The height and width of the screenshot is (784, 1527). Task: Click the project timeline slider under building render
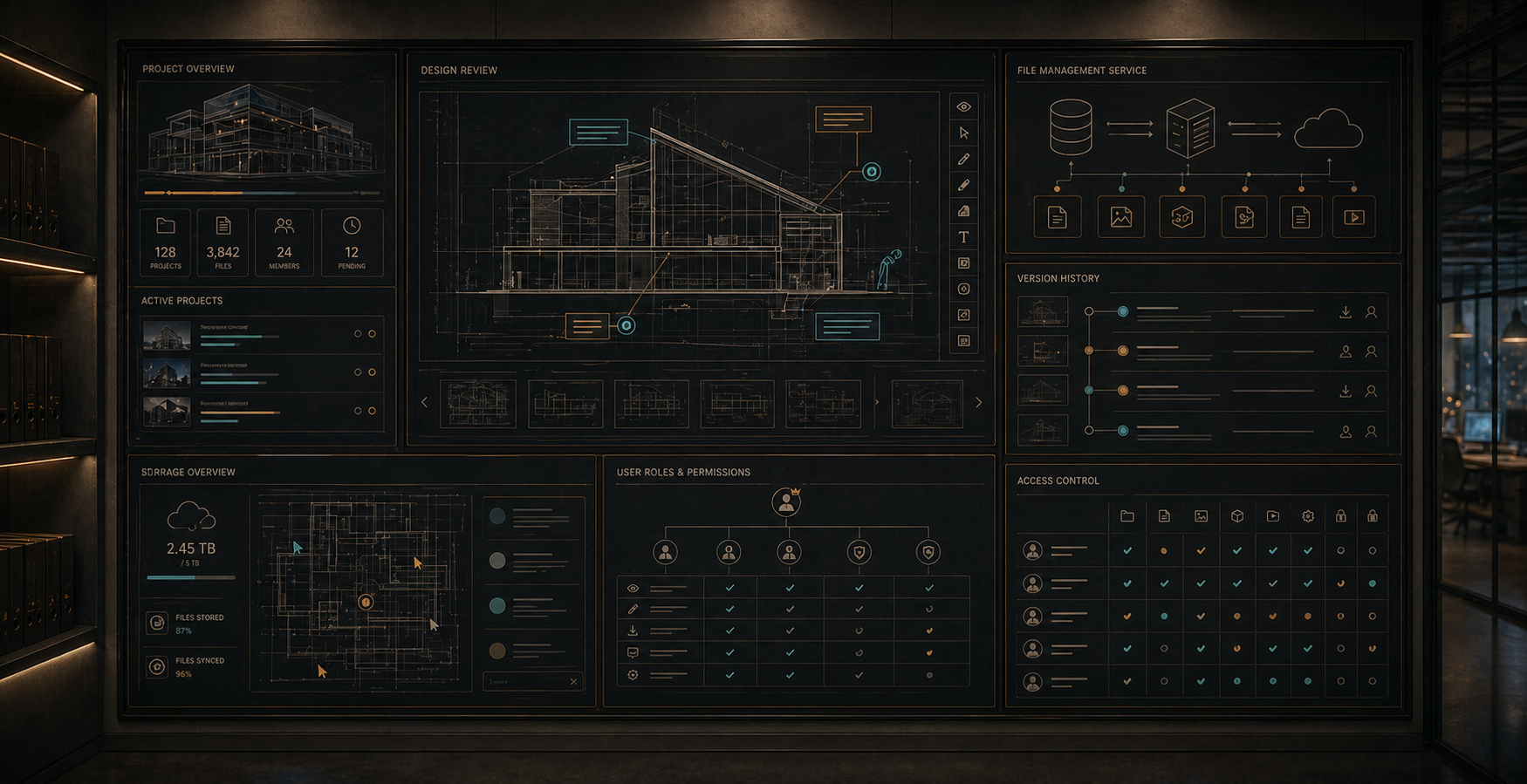[x=262, y=192]
